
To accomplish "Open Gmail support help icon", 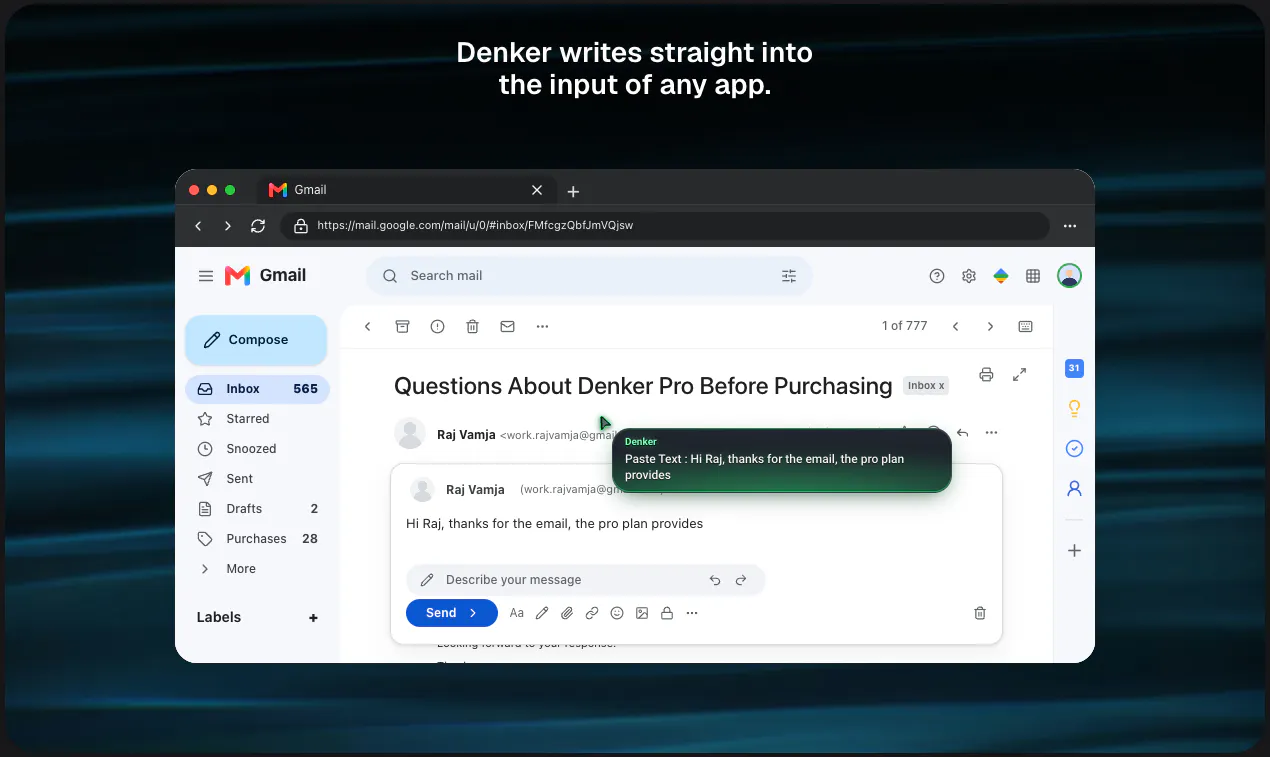I will [937, 276].
